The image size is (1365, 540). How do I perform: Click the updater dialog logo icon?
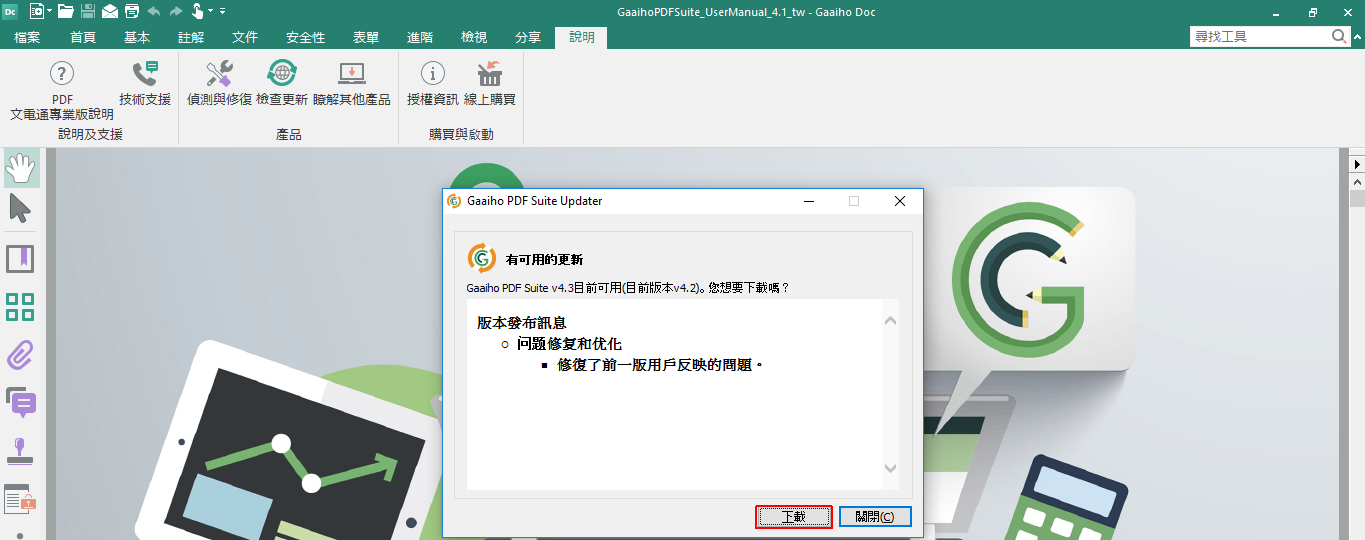click(x=482, y=258)
